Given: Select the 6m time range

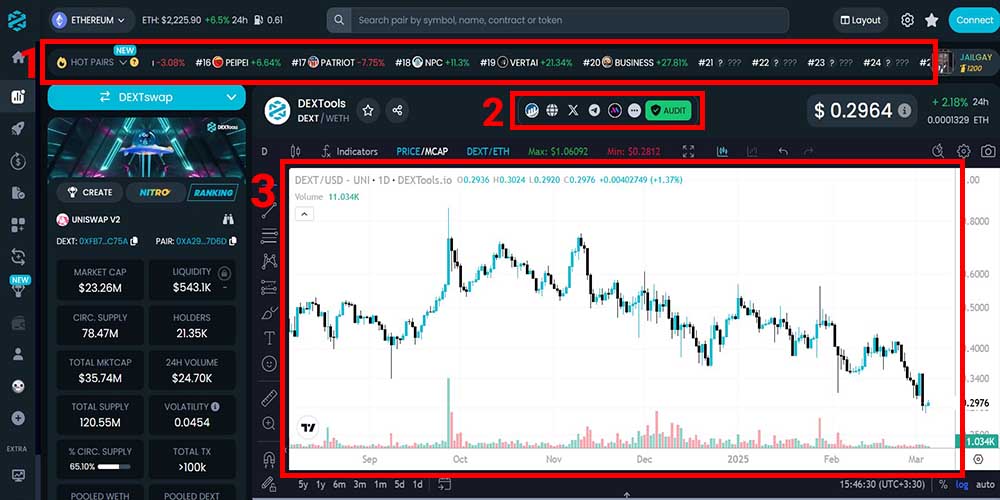Looking at the screenshot, I should click(x=339, y=483).
